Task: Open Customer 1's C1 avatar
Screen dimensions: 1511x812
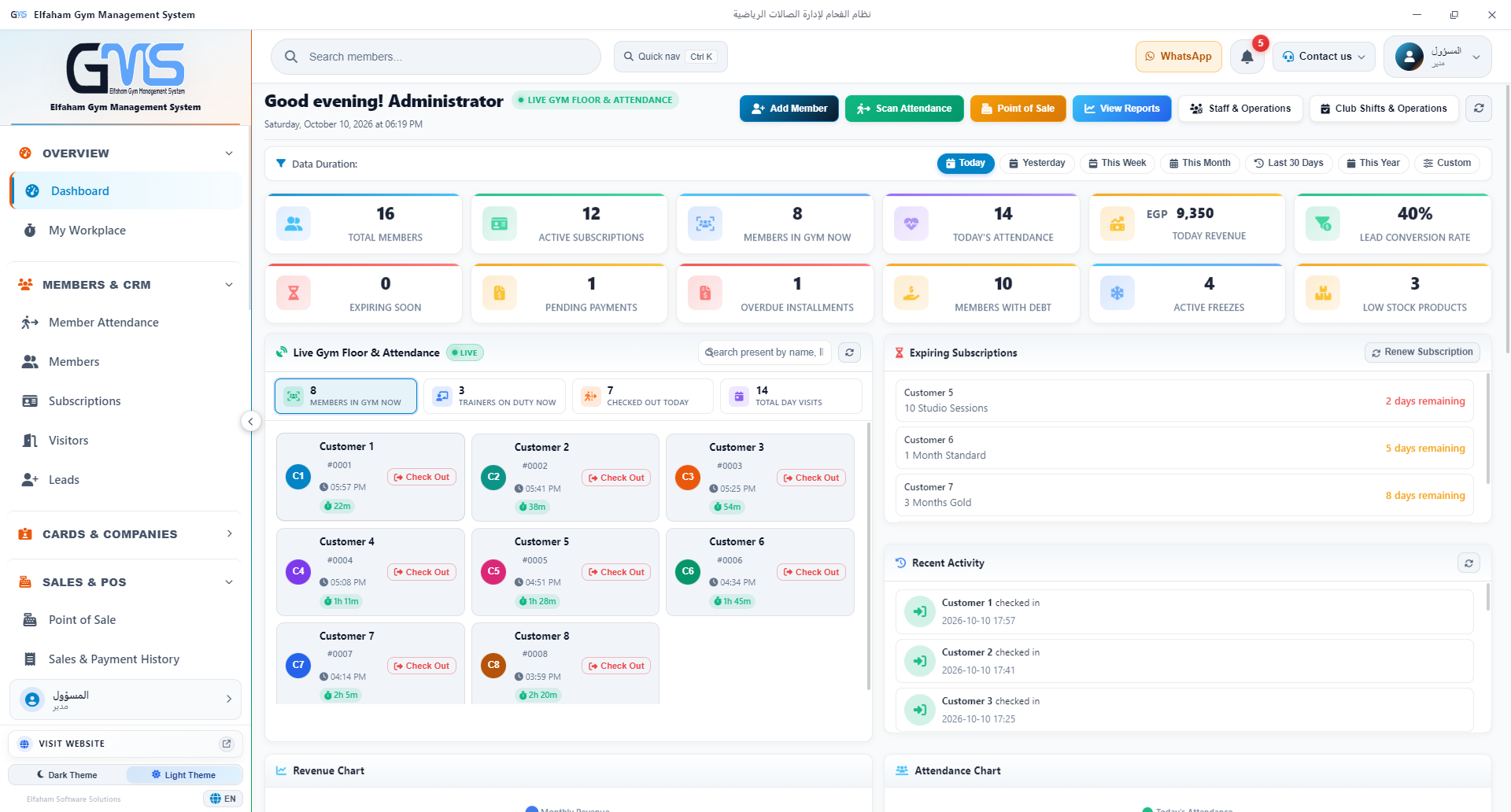Action: tap(298, 476)
